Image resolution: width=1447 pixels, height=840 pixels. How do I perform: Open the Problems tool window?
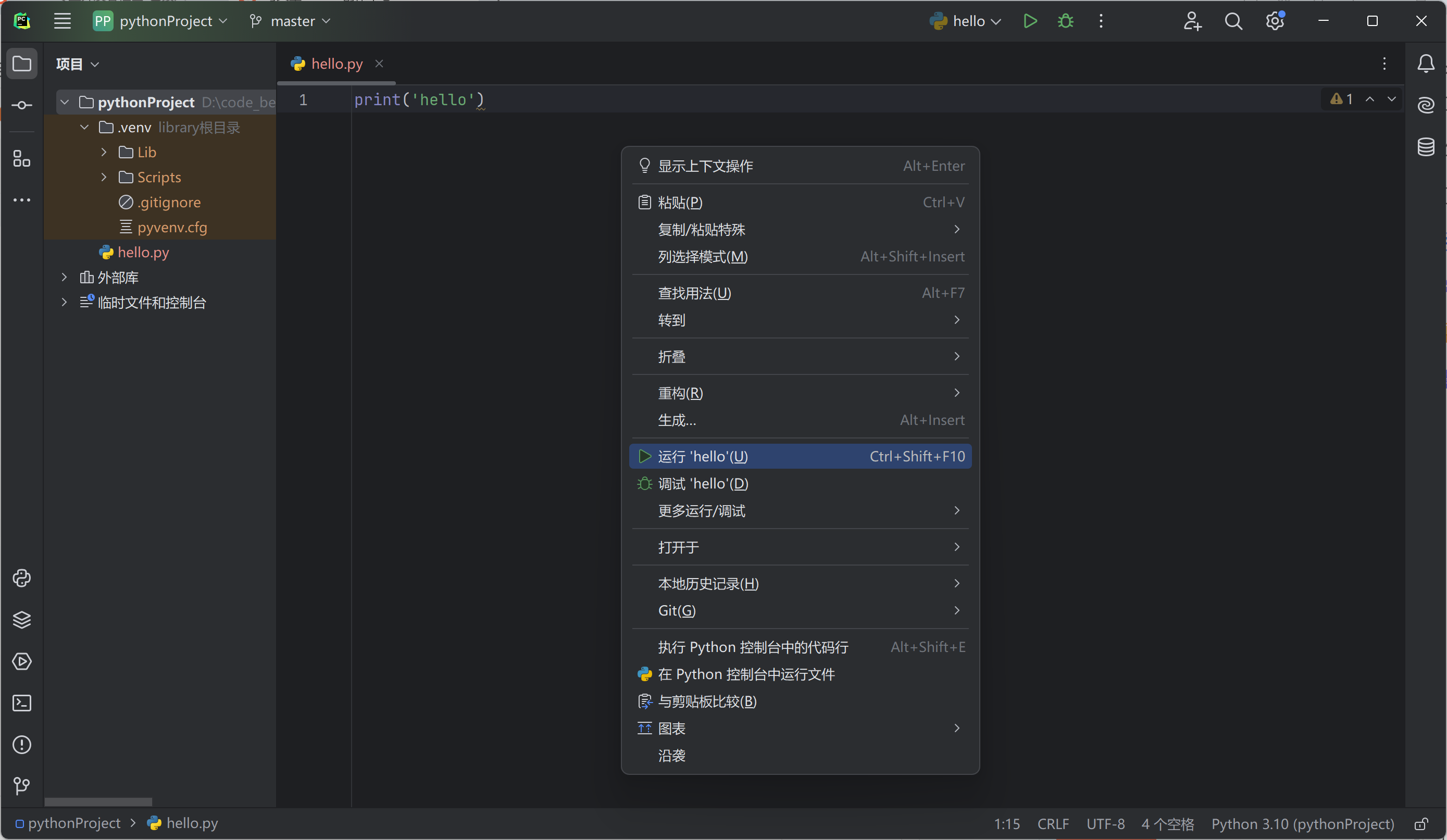[22, 745]
